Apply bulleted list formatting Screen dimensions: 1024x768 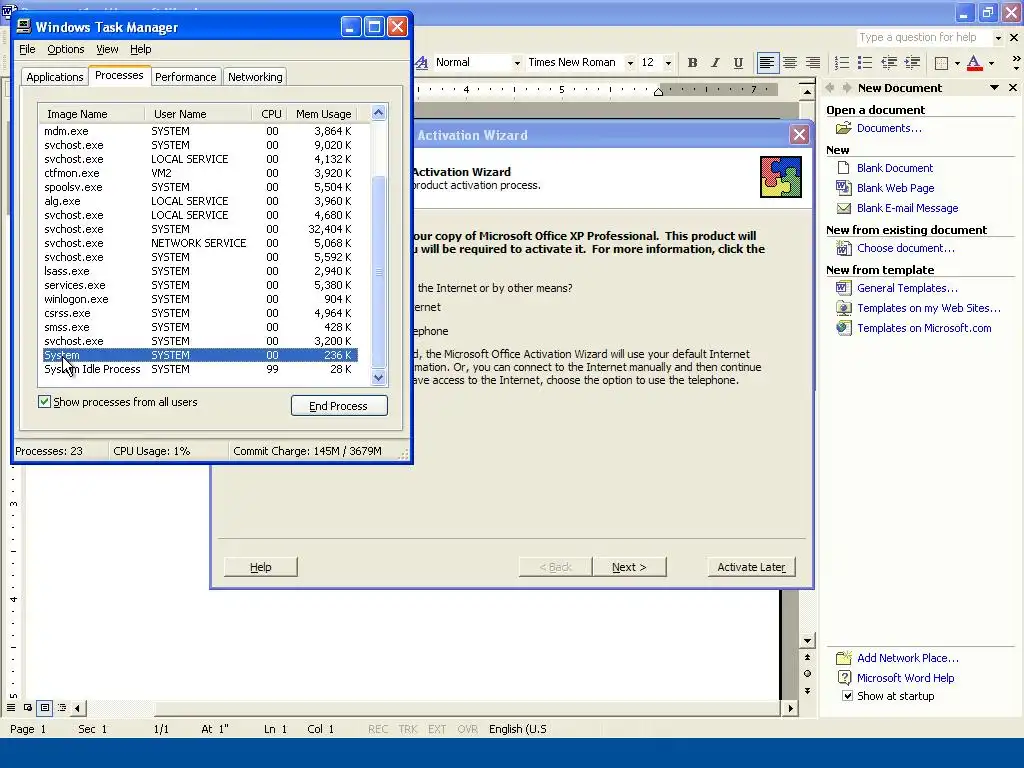pyautogui.click(x=865, y=63)
